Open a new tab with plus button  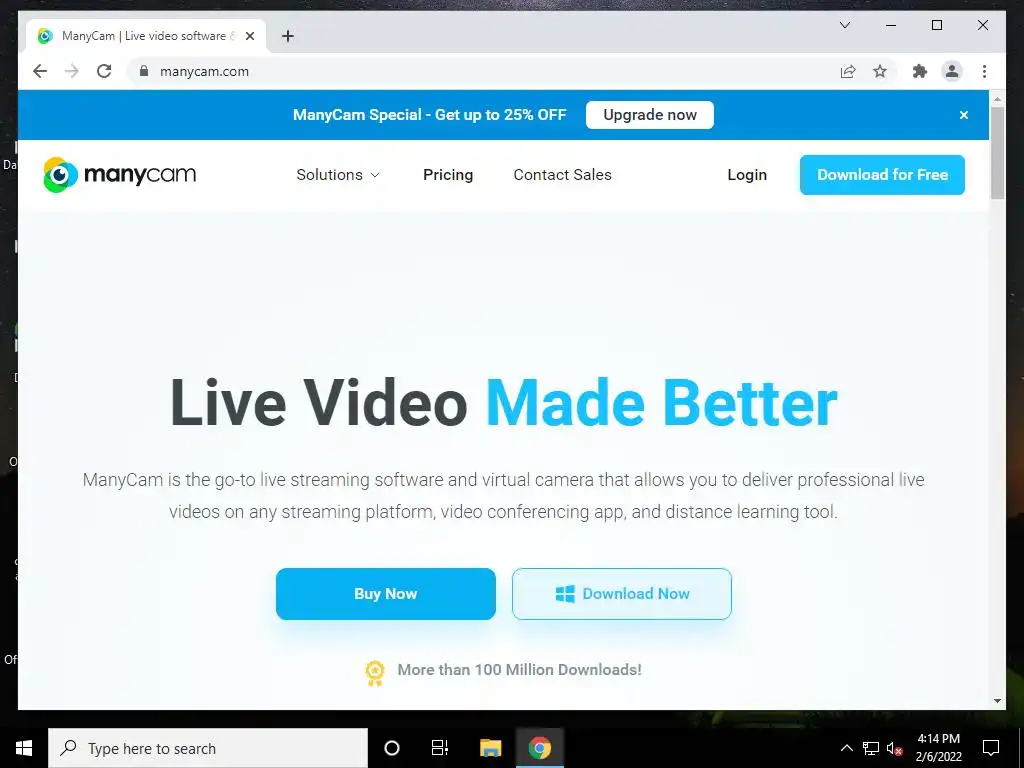tap(287, 36)
